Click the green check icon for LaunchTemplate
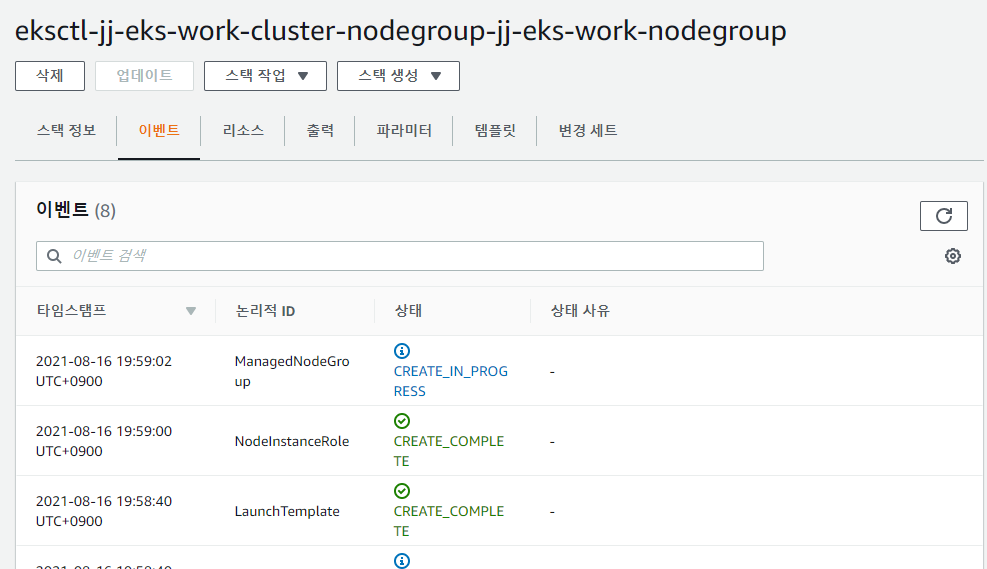 [402, 490]
